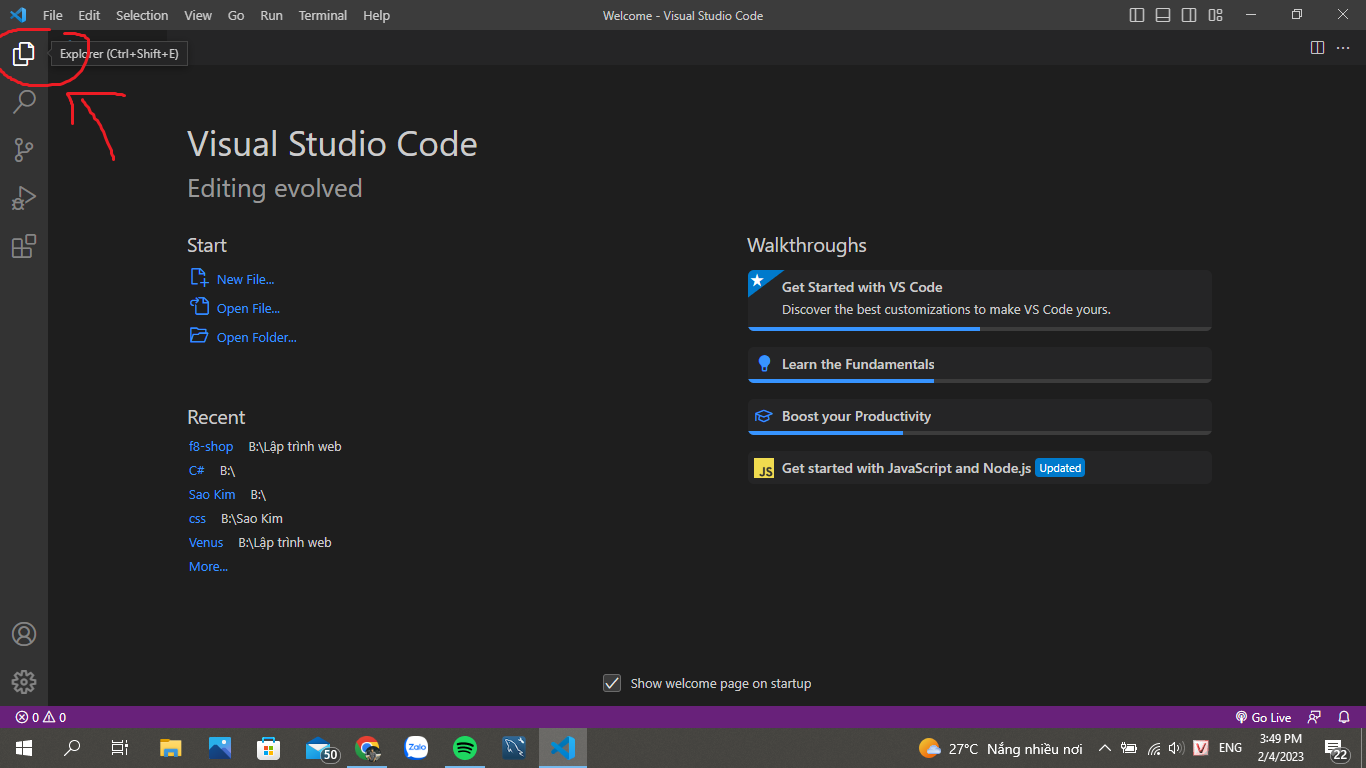Image resolution: width=1366 pixels, height=768 pixels.
Task: Open the Help menu
Action: tap(376, 15)
